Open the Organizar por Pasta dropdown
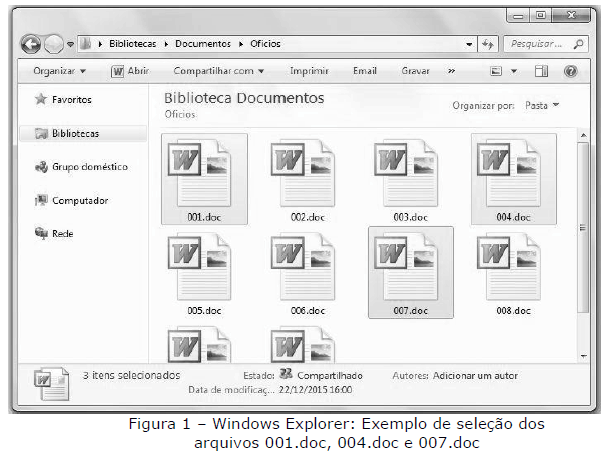 [x=542, y=105]
